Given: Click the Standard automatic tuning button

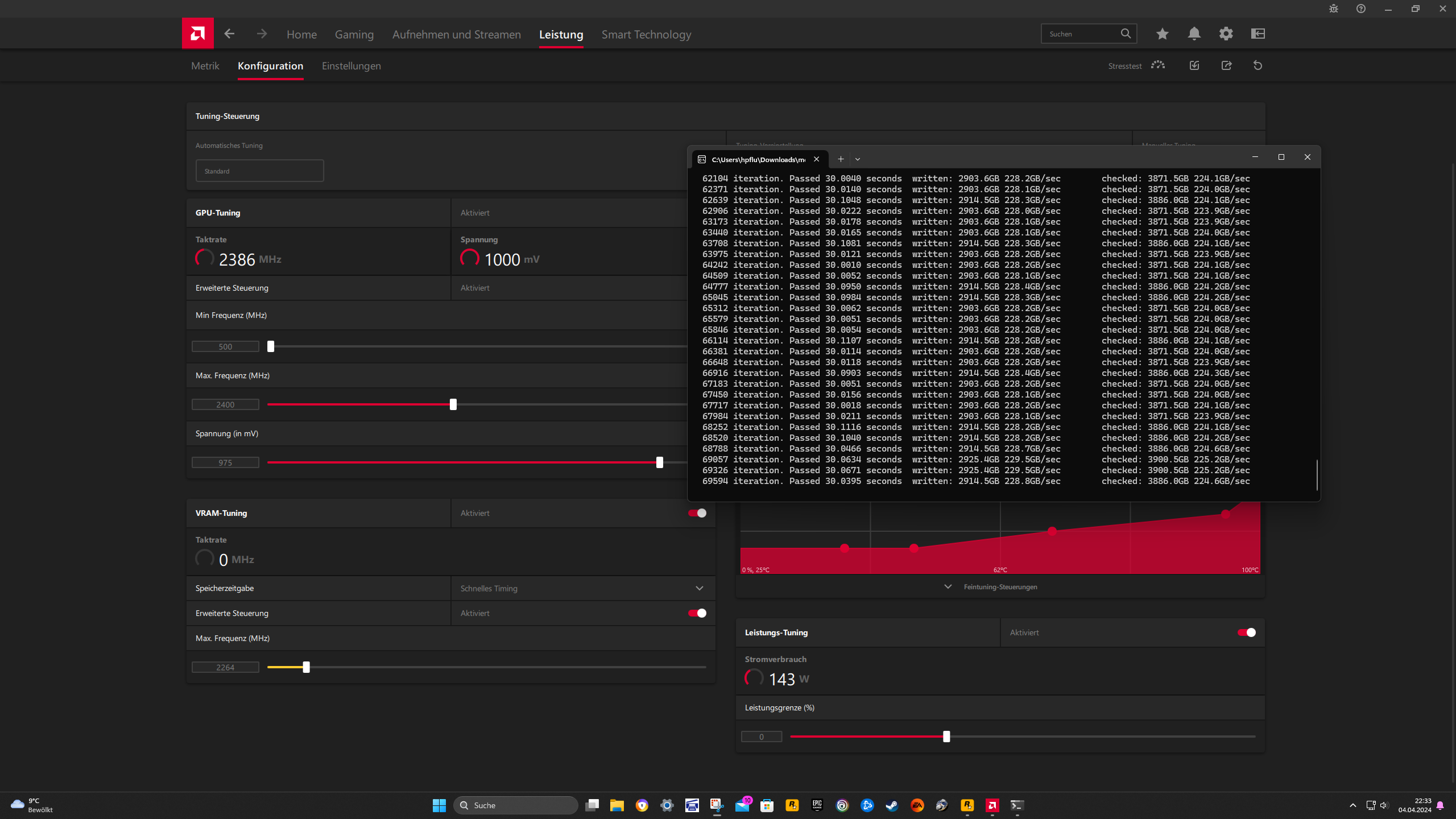Looking at the screenshot, I should coord(259,171).
